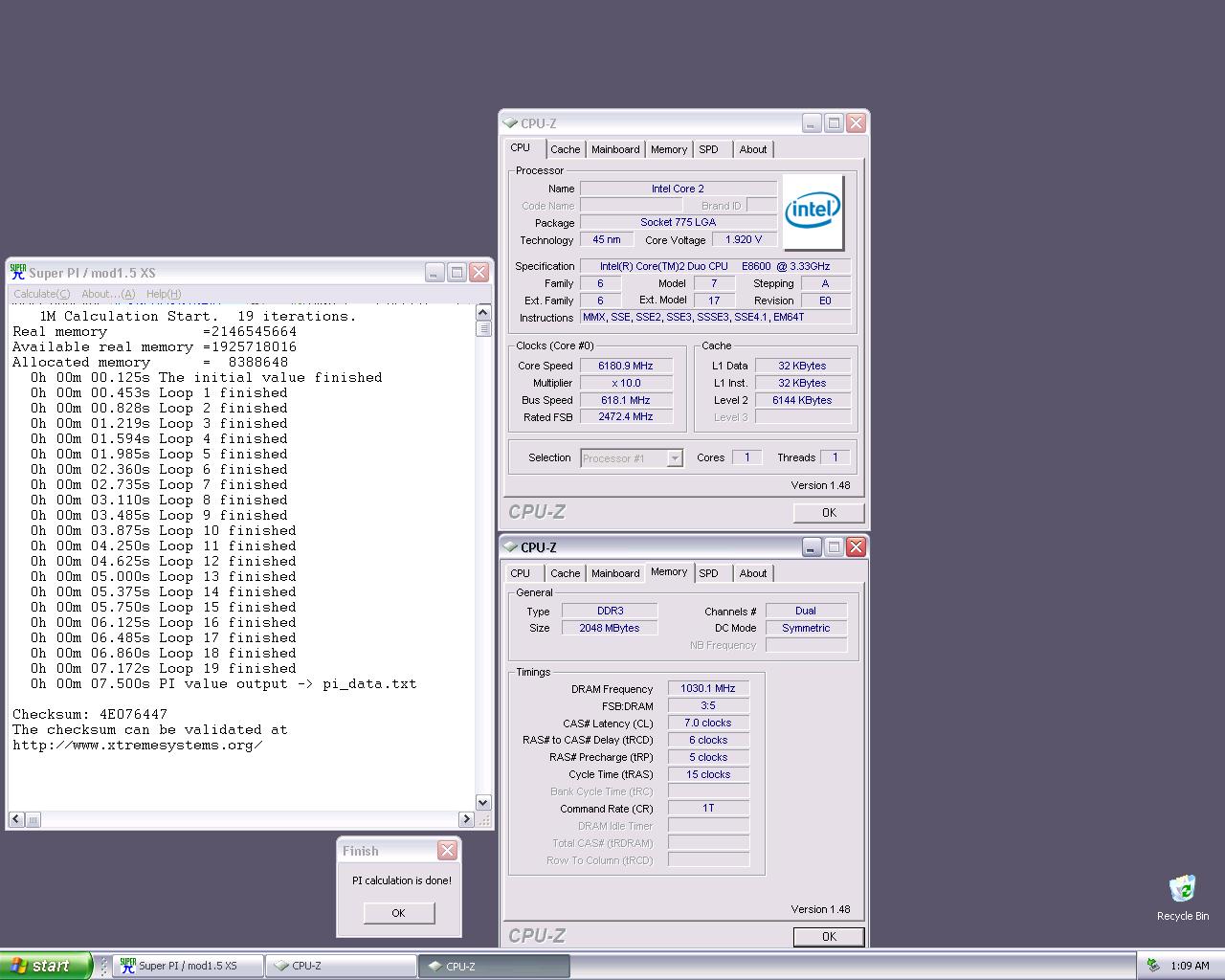This screenshot has height=980, width=1225.
Task: Open the Windows Start menu
Action: [x=45, y=966]
